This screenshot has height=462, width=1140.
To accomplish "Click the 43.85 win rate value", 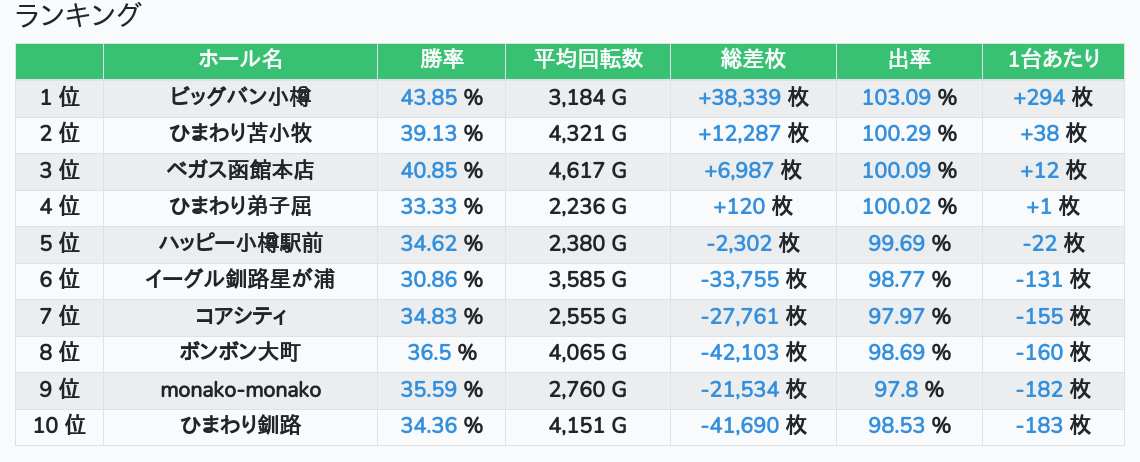I will [x=429, y=97].
